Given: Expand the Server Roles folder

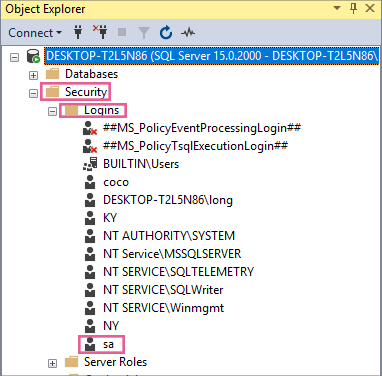Looking at the screenshot, I should [x=52, y=363].
